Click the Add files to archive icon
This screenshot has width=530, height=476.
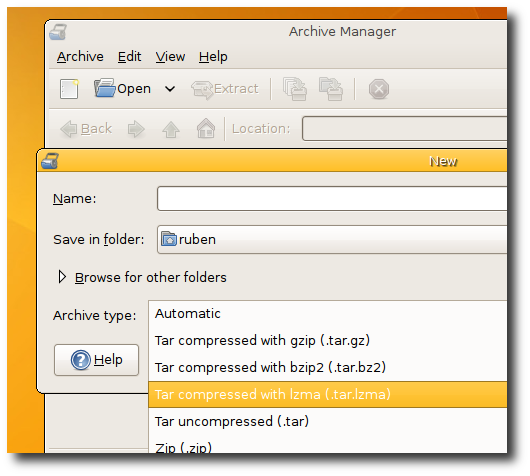295,89
